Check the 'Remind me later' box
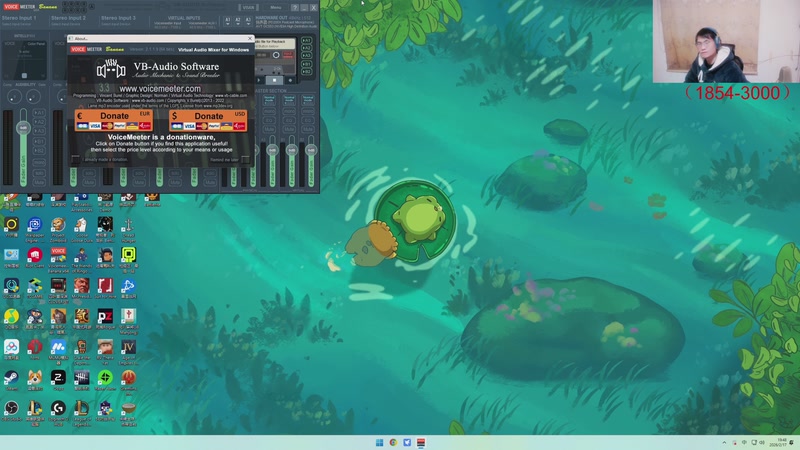 pos(245,160)
